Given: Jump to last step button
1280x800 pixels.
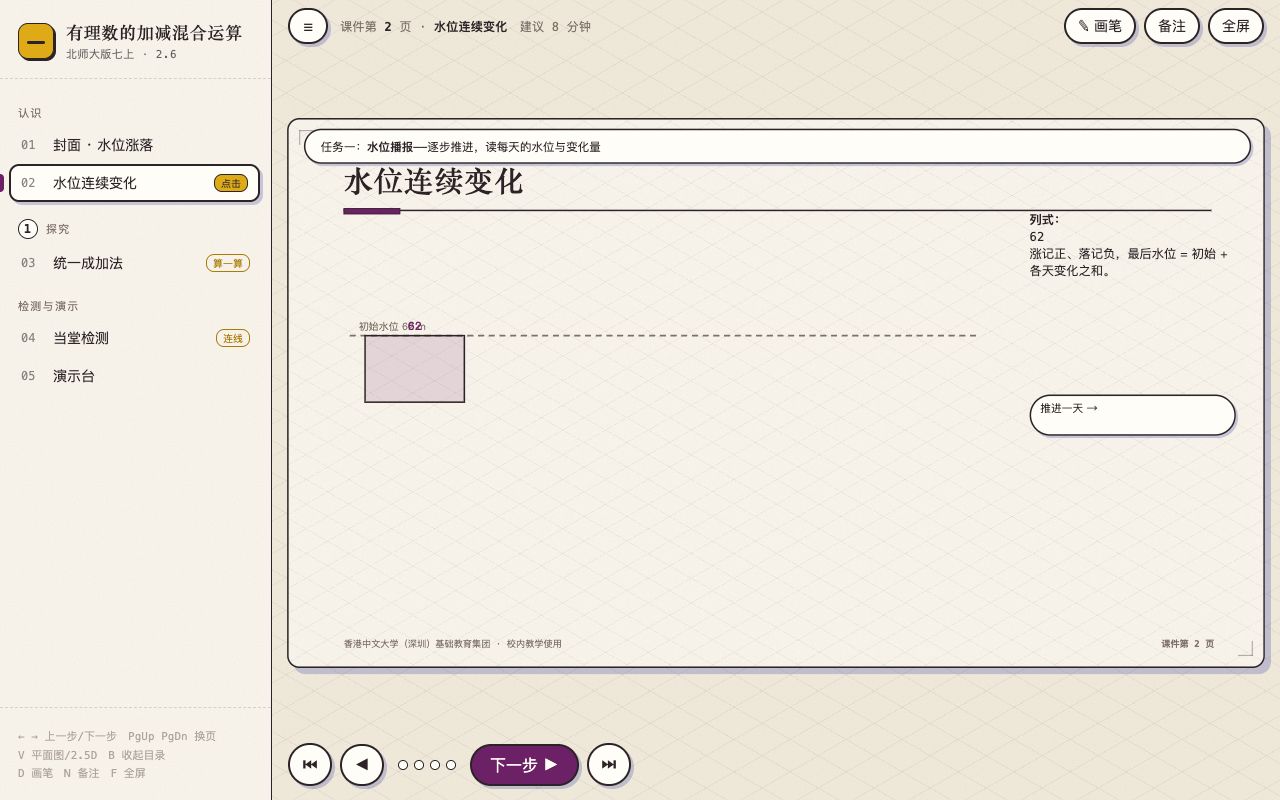Looking at the screenshot, I should pyautogui.click(x=609, y=765).
